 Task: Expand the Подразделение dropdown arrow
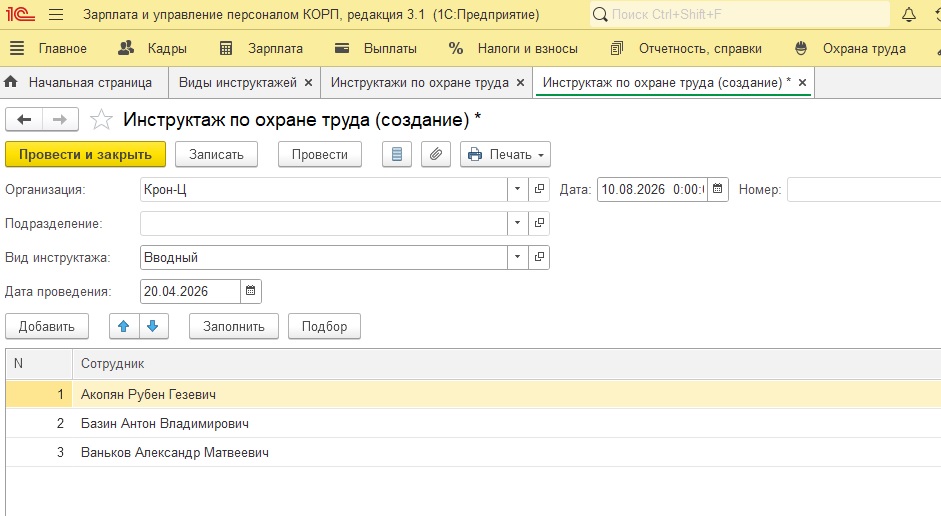517,223
